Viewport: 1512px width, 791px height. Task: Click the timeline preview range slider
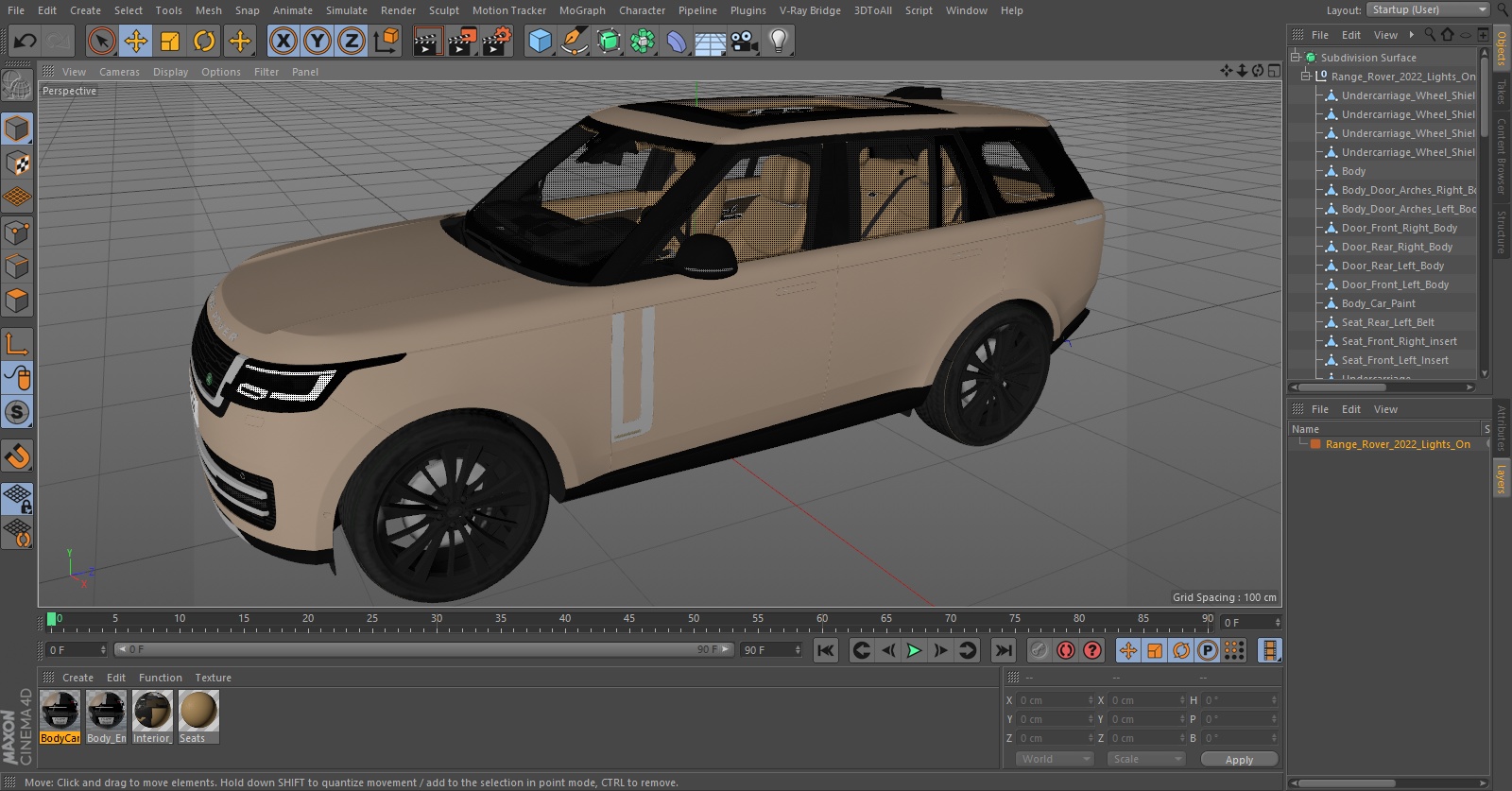(424, 649)
